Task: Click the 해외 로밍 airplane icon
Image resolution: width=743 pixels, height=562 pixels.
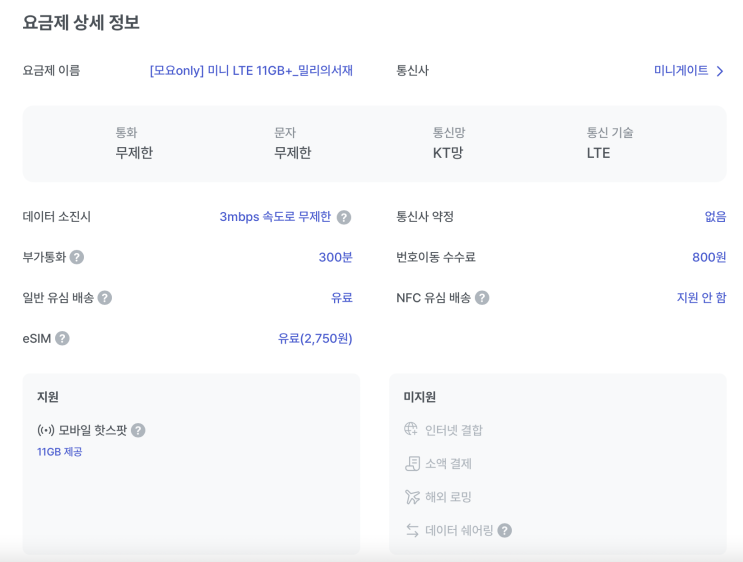Action: click(412, 497)
